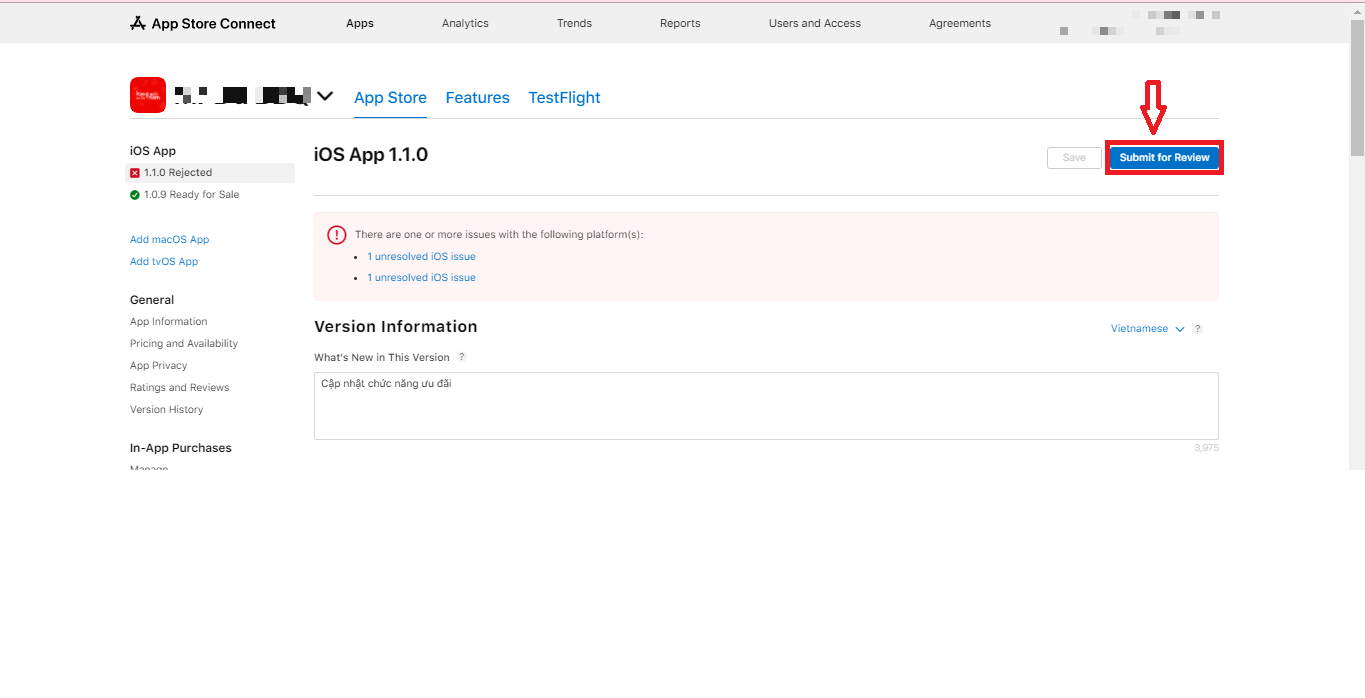
Task: Expand the app name dropdown chevron
Action: [325, 96]
